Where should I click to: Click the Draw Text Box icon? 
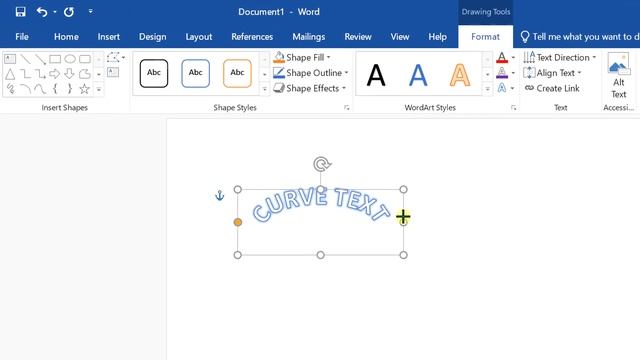click(113, 73)
